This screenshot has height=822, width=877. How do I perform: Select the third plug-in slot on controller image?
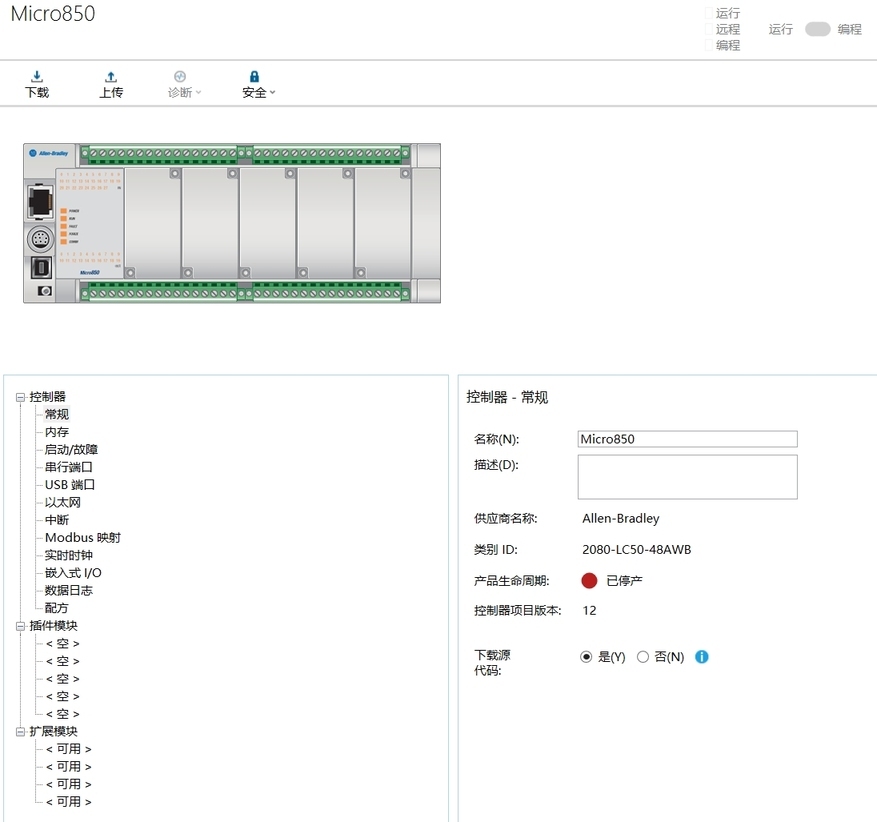pos(267,223)
